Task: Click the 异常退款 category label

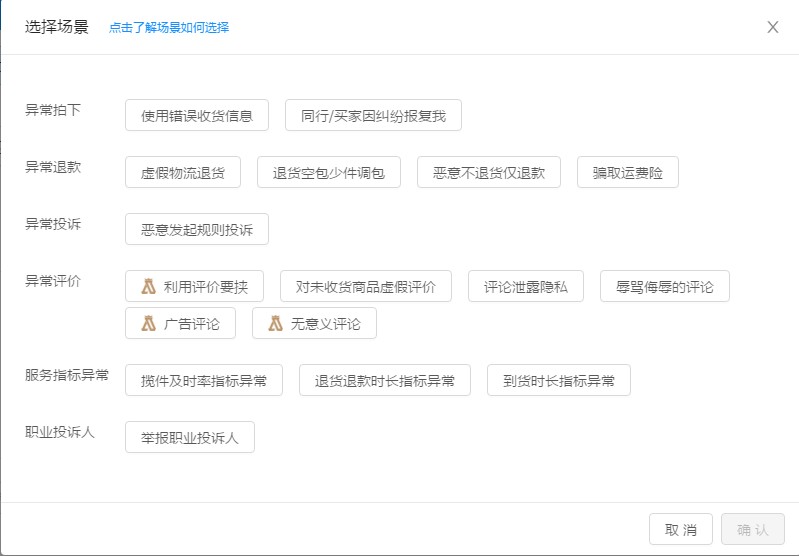Action: coord(53,167)
